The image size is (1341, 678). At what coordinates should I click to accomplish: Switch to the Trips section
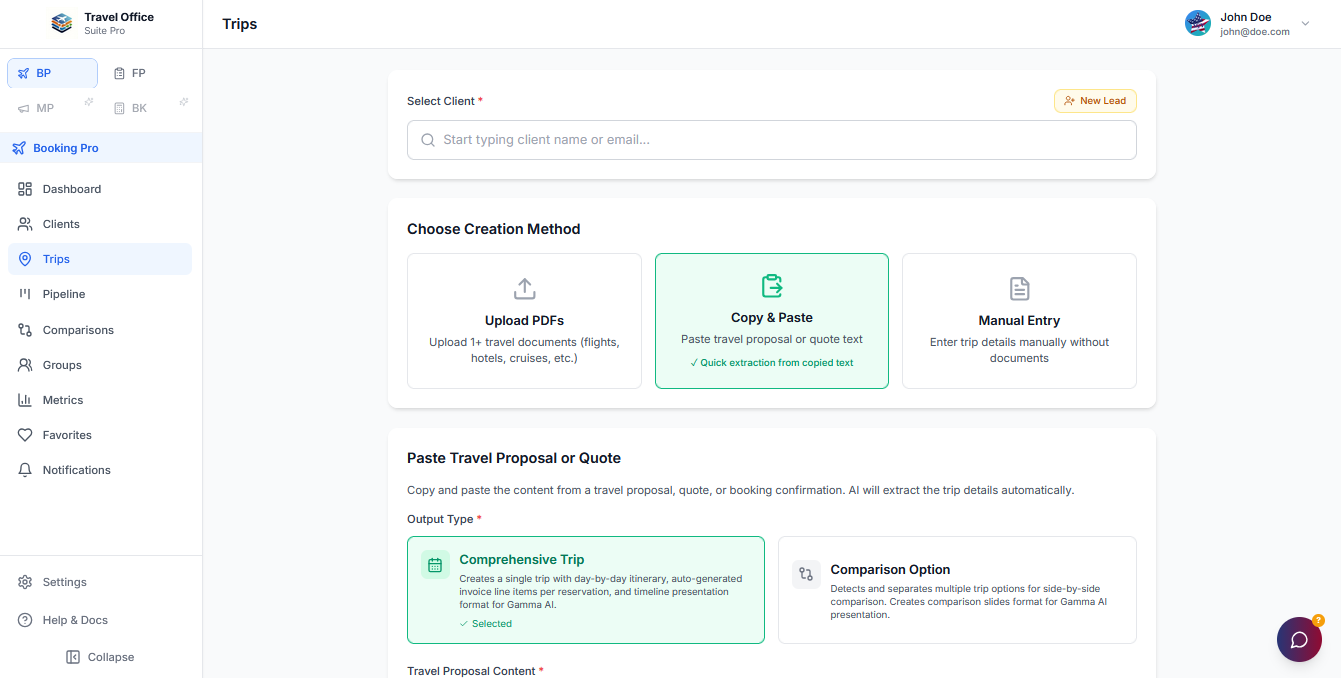[x=58, y=258]
